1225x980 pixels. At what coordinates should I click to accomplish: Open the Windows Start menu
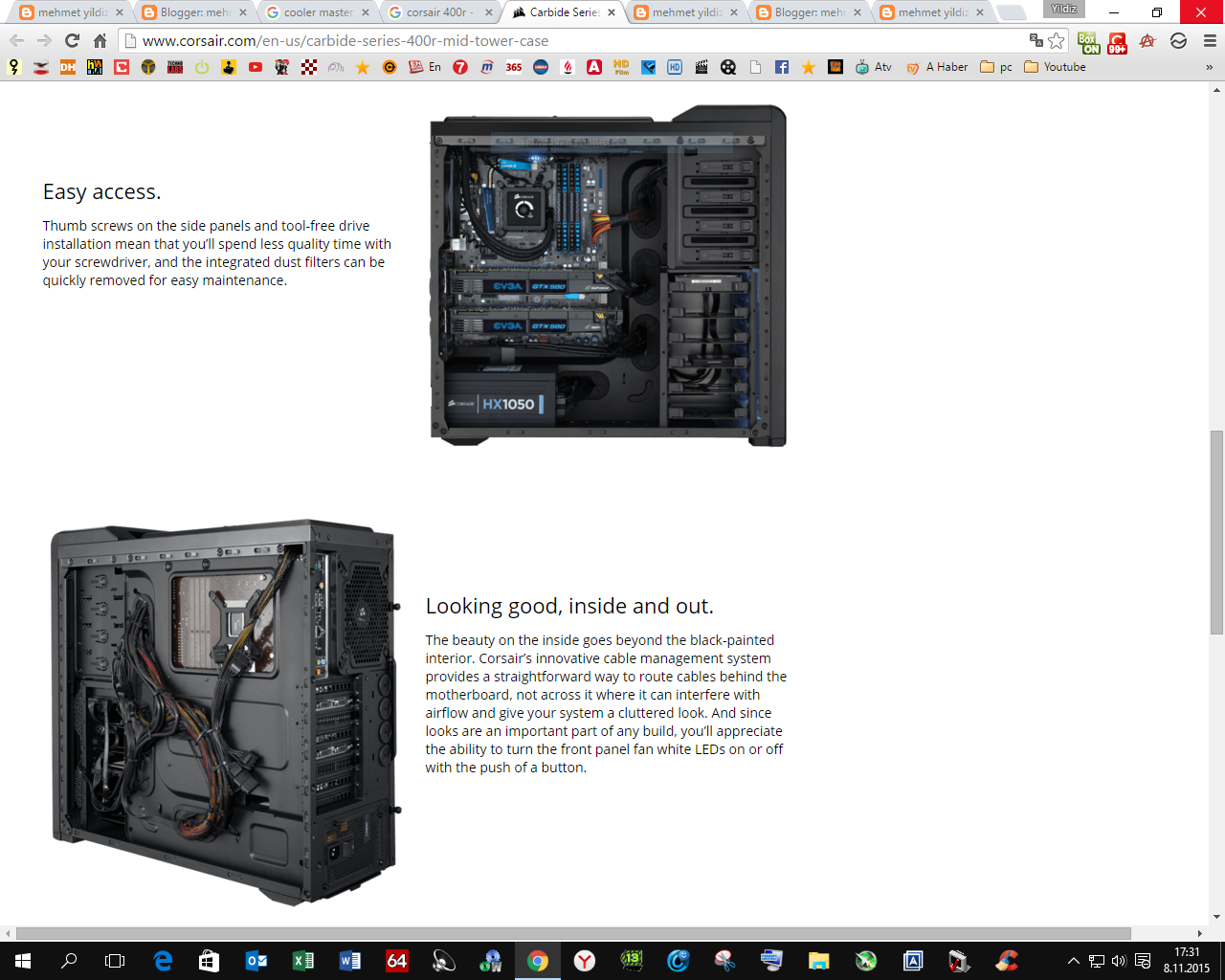click(x=23, y=961)
